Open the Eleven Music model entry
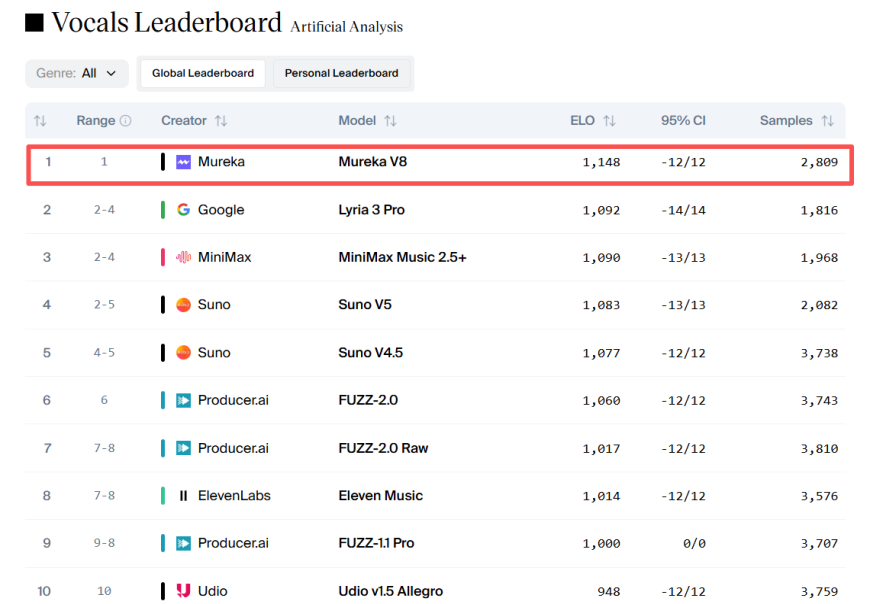Viewport: 870px width, 604px height. point(380,496)
